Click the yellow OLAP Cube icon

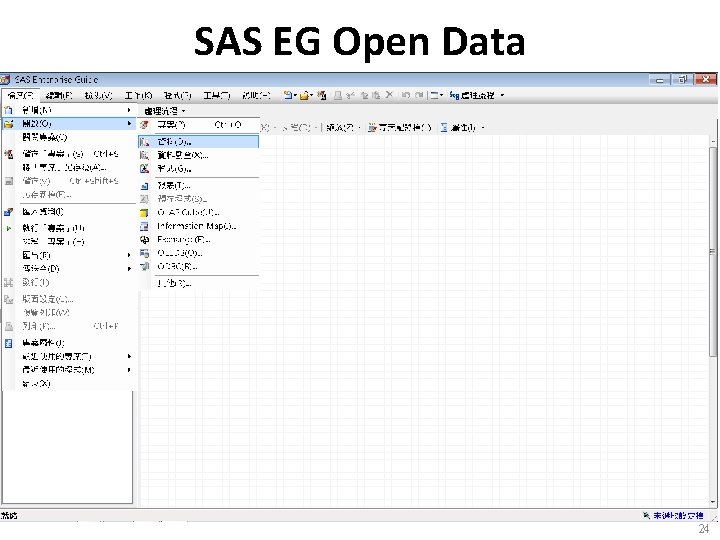pos(144,213)
